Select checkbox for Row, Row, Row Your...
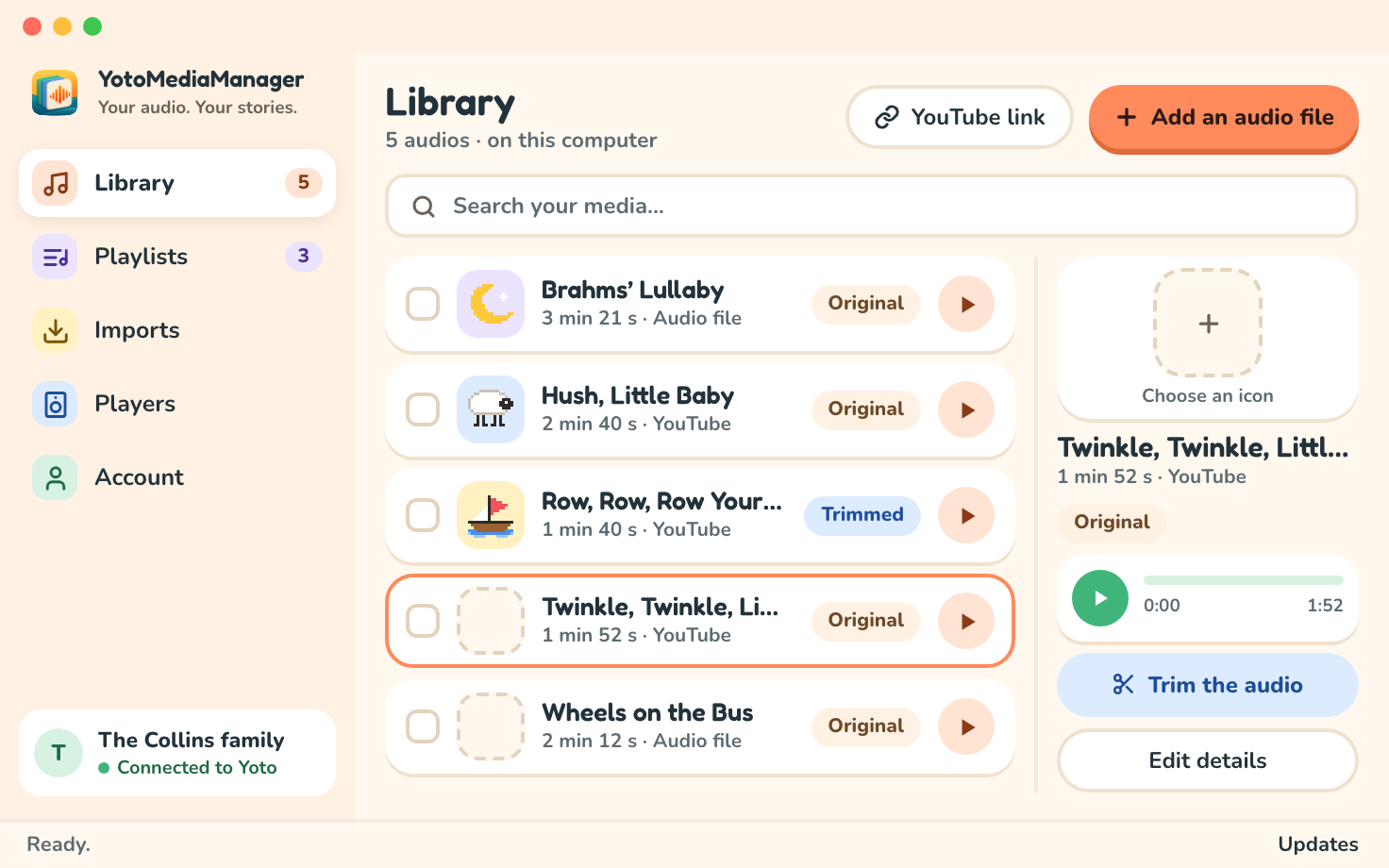This screenshot has width=1389, height=868. click(x=423, y=515)
